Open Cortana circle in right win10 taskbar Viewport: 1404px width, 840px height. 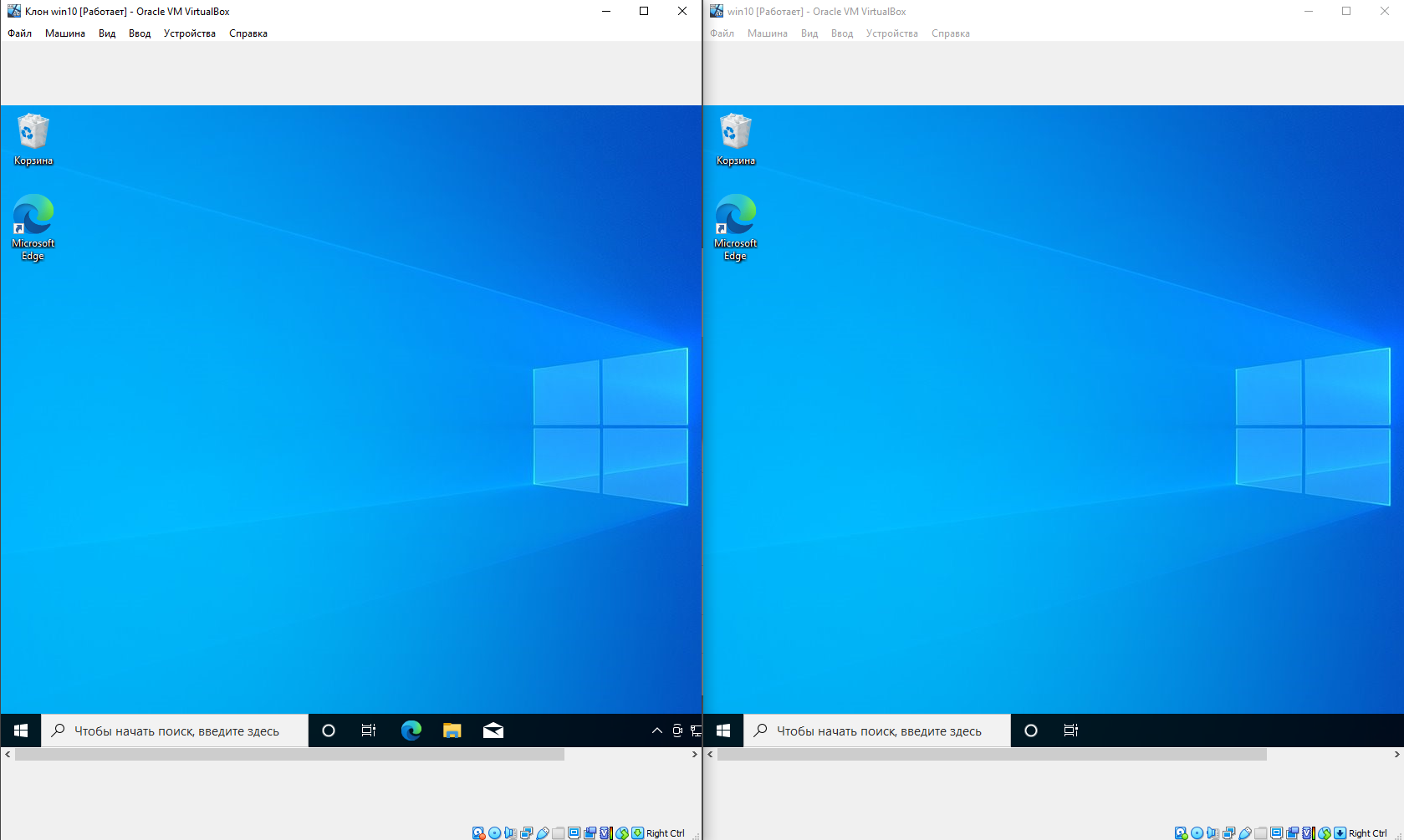[x=1031, y=731]
